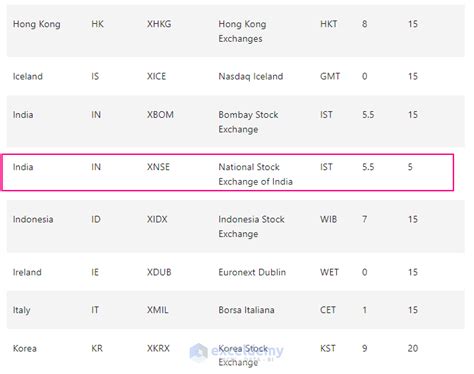Click the XMIL exchange code

point(158,310)
